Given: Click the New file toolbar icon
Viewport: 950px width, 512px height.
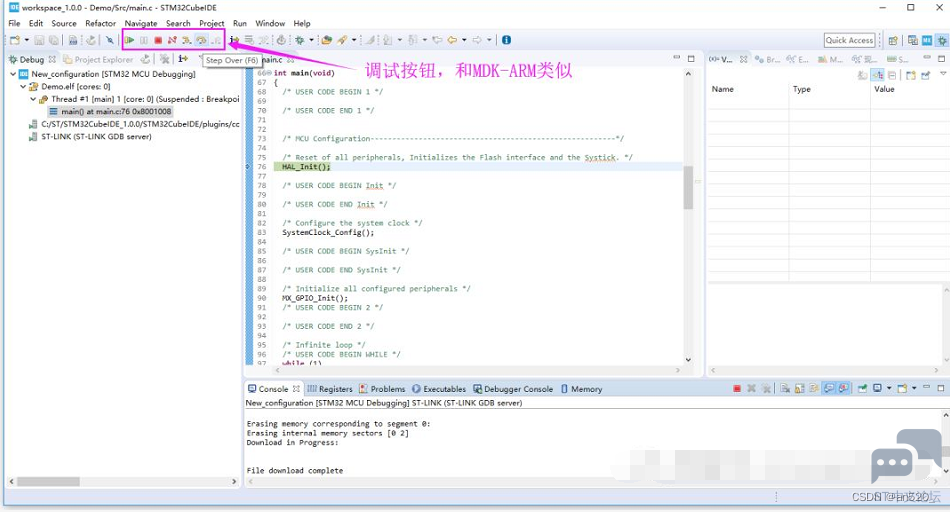Looking at the screenshot, I should coord(15,40).
